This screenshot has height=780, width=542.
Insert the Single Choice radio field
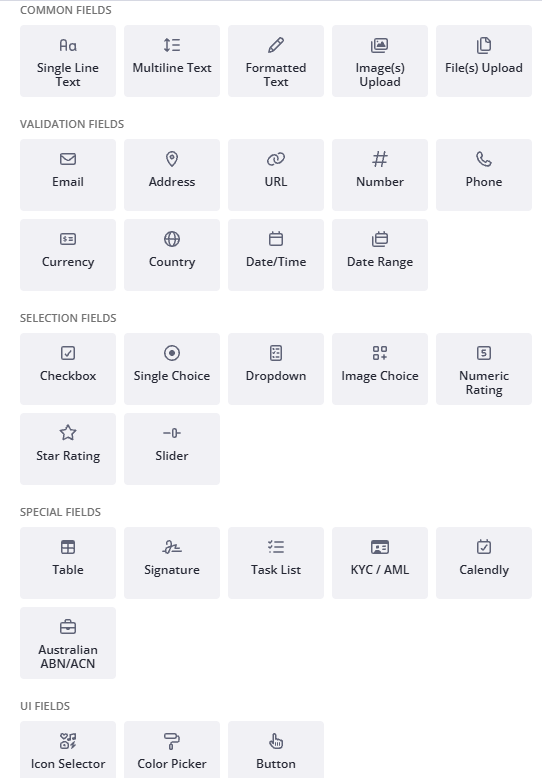coord(172,369)
